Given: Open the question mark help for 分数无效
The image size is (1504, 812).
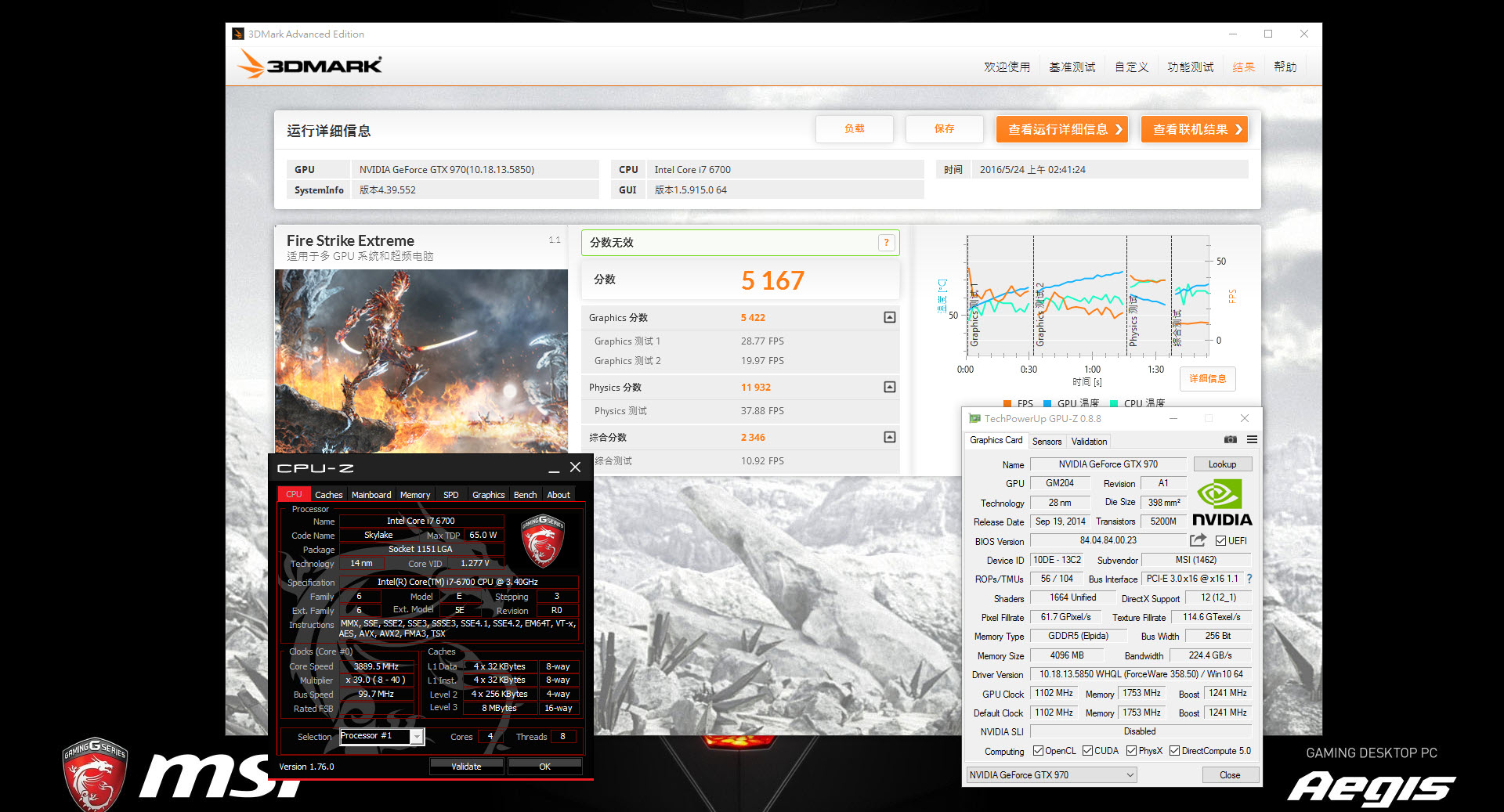Looking at the screenshot, I should (x=886, y=243).
